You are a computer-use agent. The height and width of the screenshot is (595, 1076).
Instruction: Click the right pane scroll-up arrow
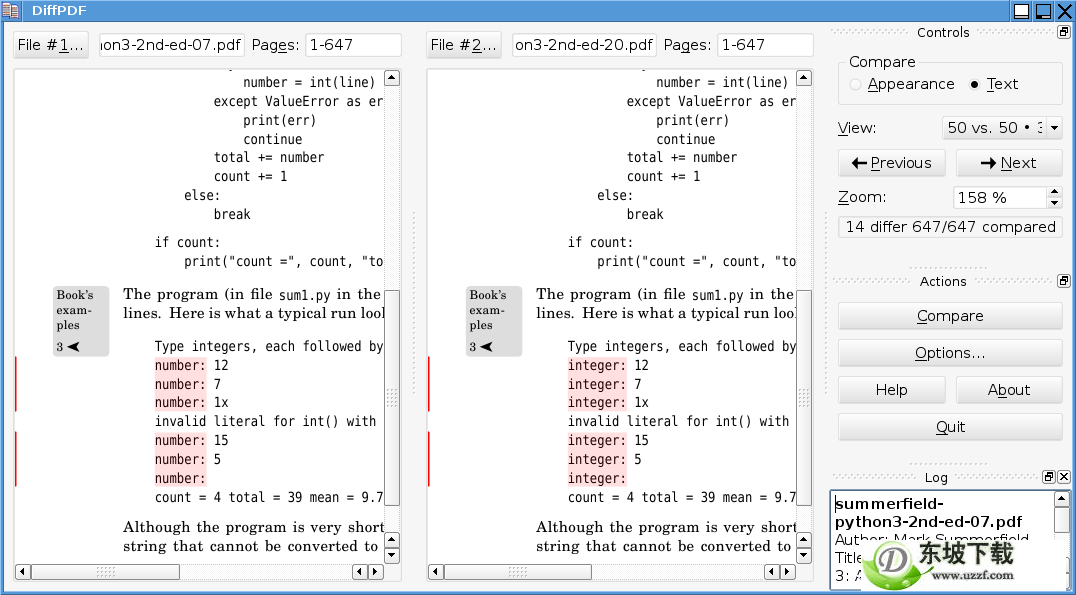pos(804,78)
